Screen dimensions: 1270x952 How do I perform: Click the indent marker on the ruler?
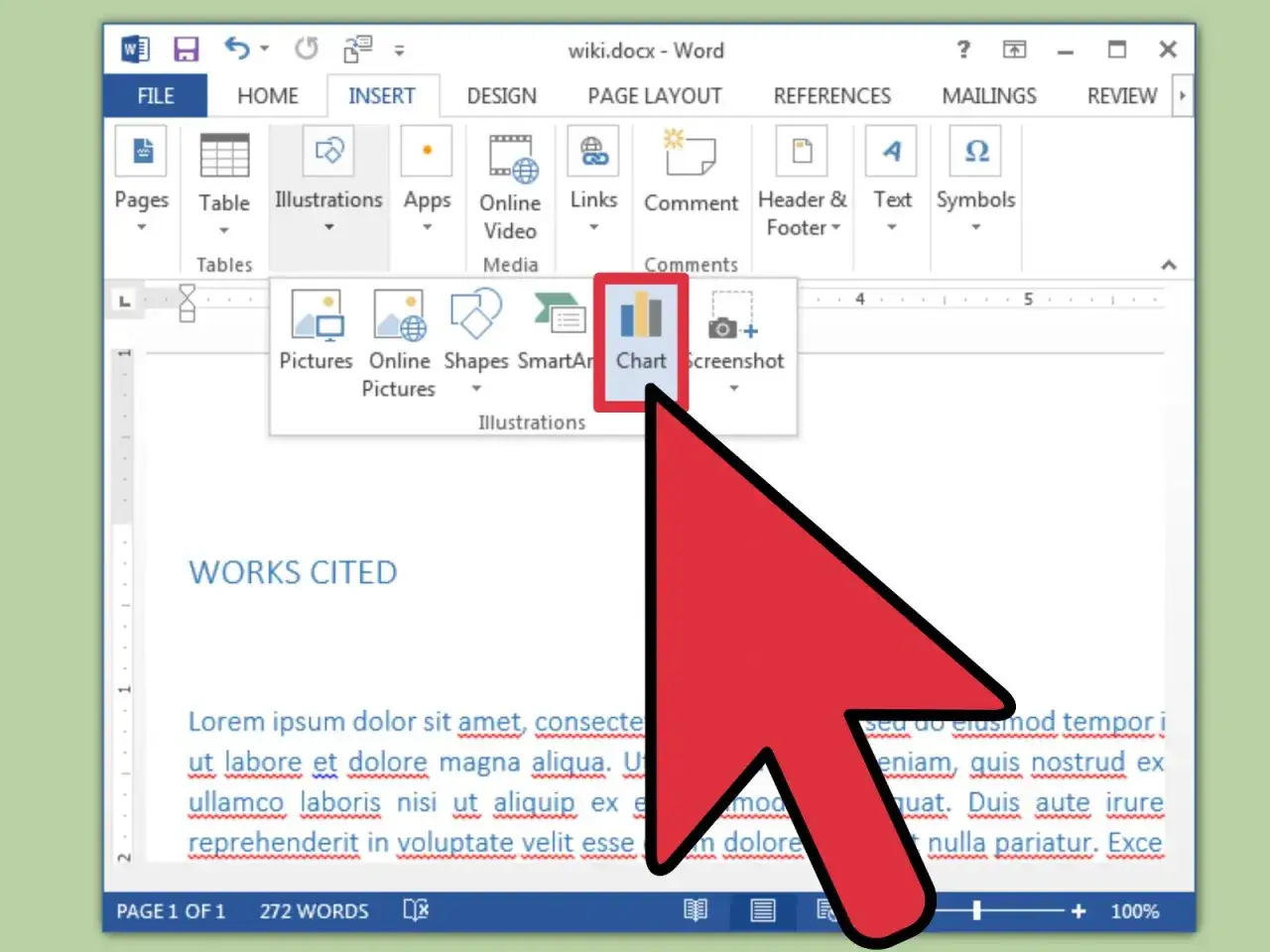coord(187,303)
